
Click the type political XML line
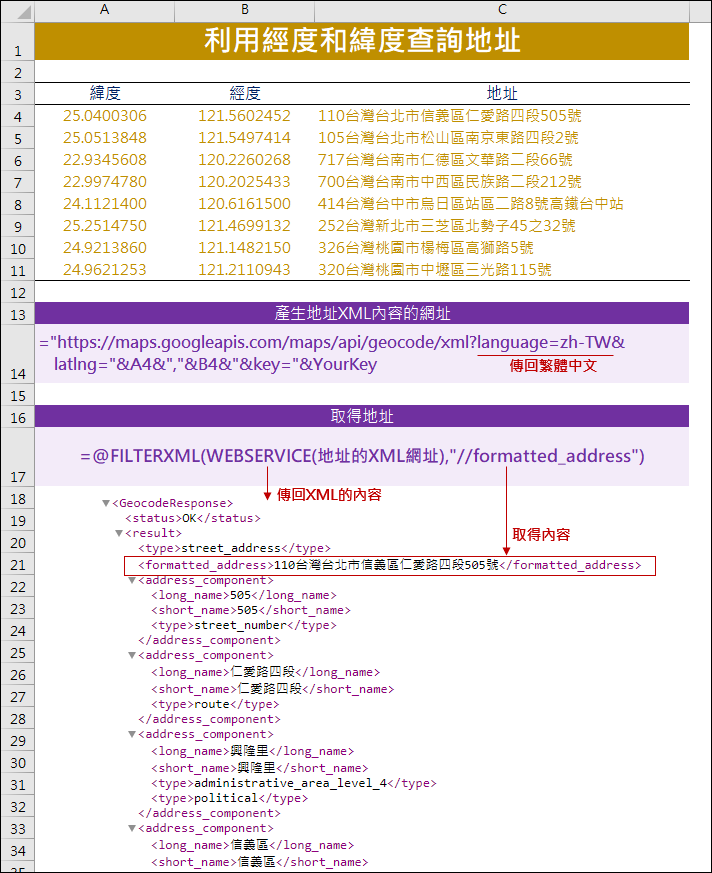coord(229,798)
